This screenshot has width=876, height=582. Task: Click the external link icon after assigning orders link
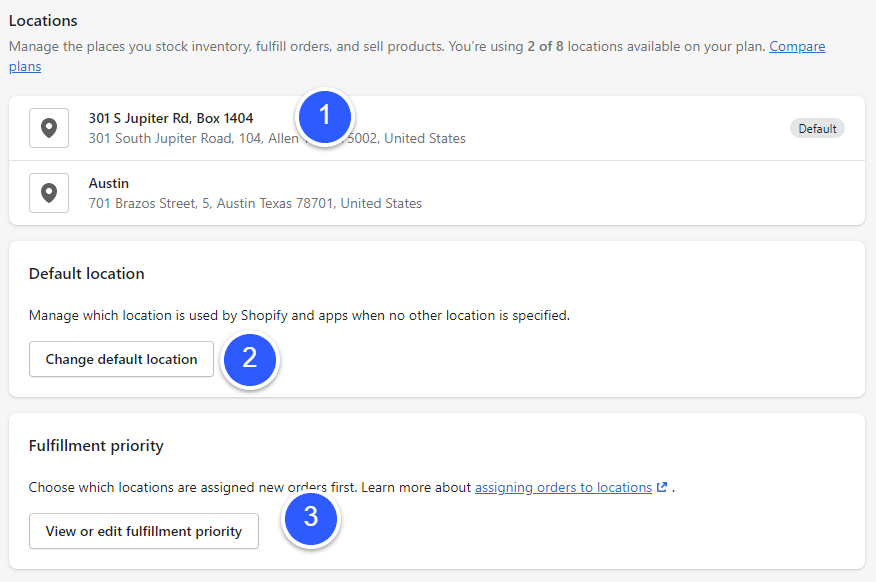661,487
